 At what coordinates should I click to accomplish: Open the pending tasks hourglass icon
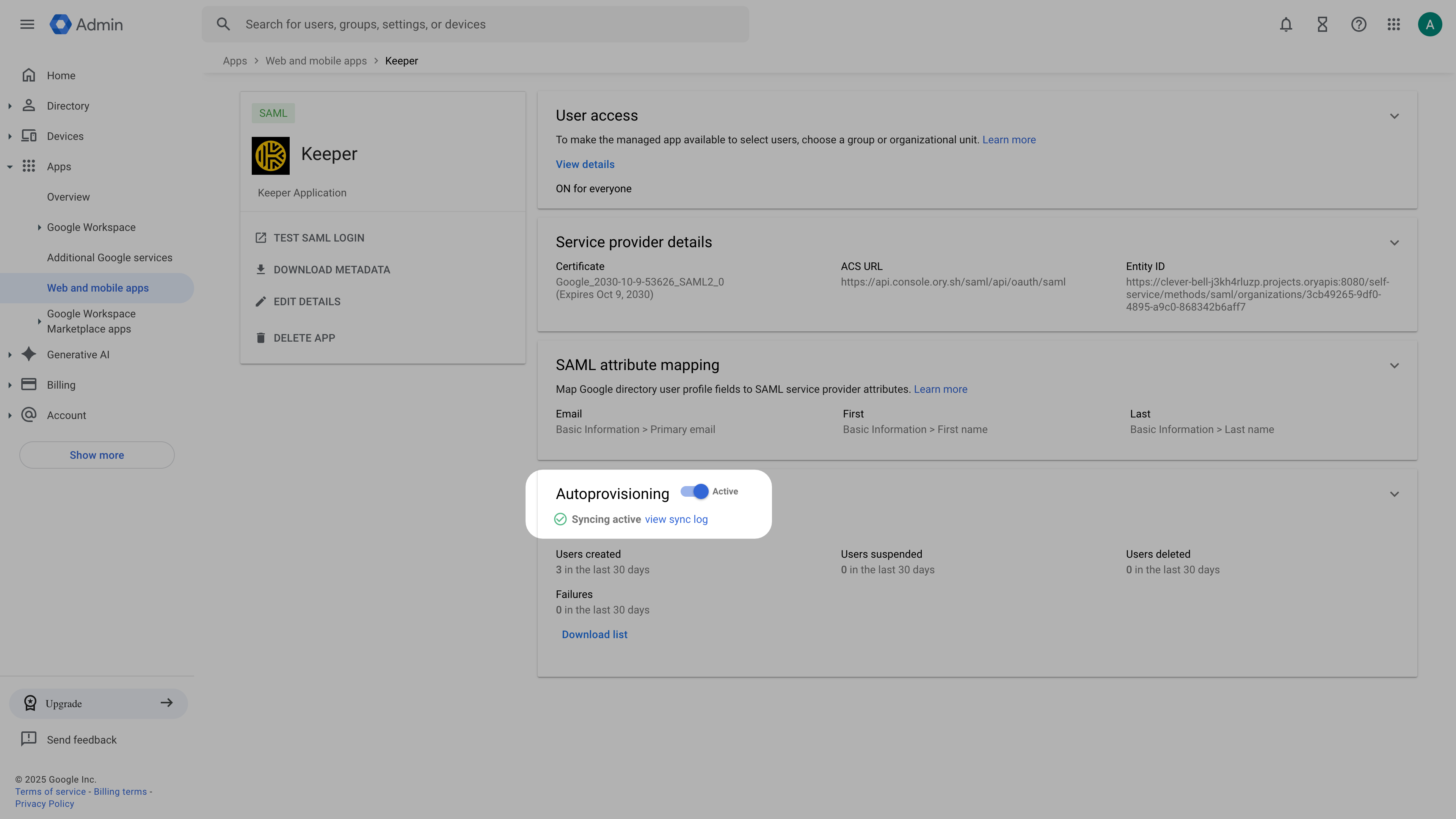coord(1322,24)
